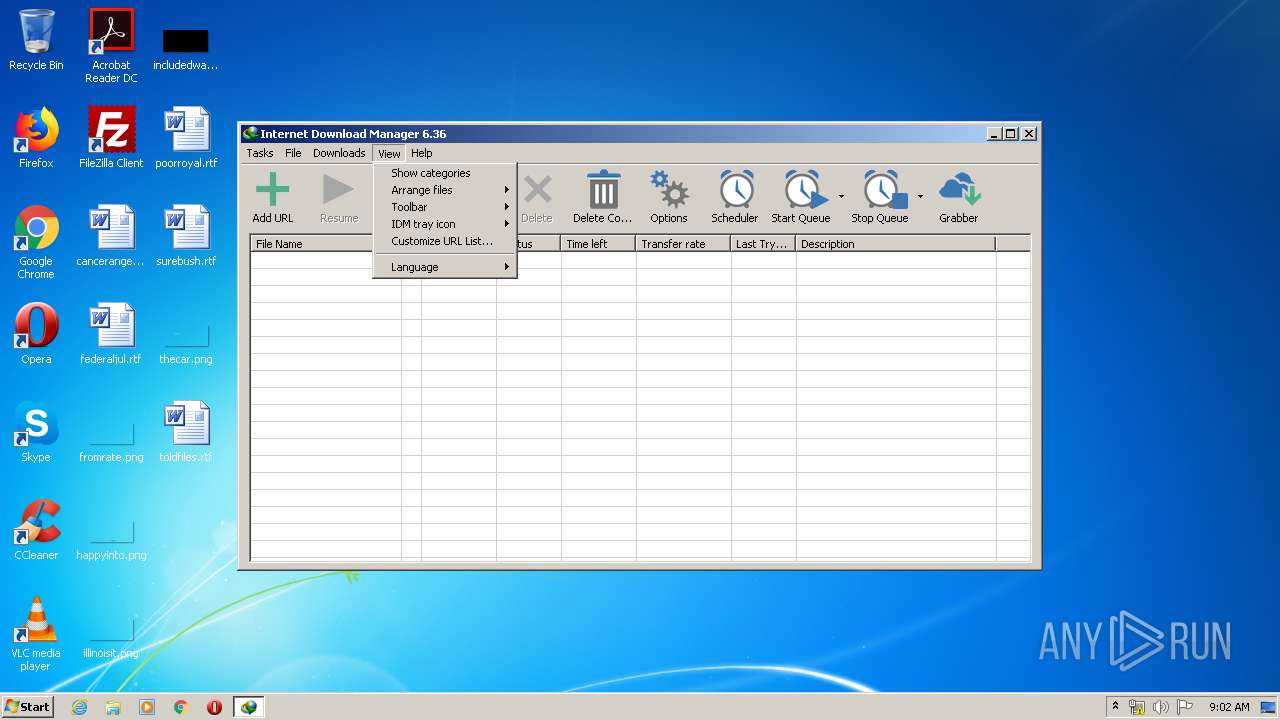This screenshot has width=1280, height=720.
Task: Show hidden system tray icons
Action: click(1115, 707)
